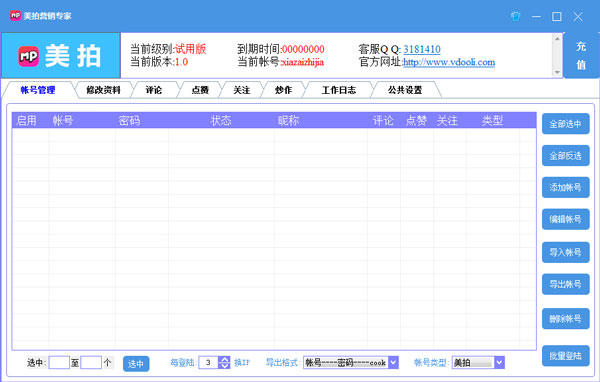Click the skin/theme shirt icon in title bar
This screenshot has width=600, height=382.
click(x=515, y=16)
